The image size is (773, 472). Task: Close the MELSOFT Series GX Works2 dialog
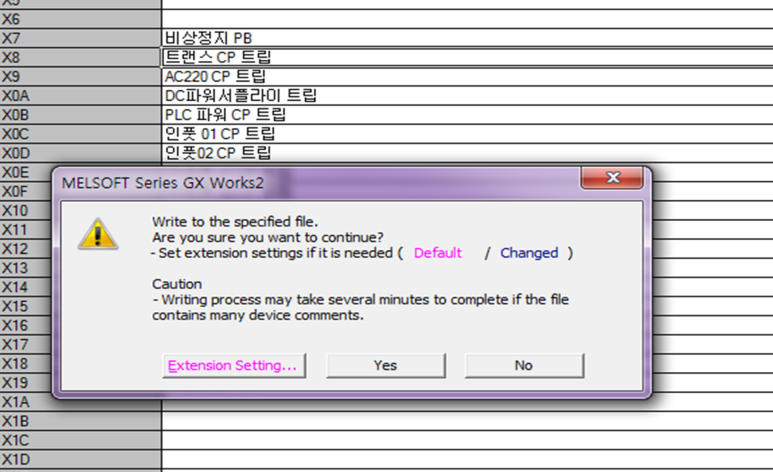(x=612, y=178)
